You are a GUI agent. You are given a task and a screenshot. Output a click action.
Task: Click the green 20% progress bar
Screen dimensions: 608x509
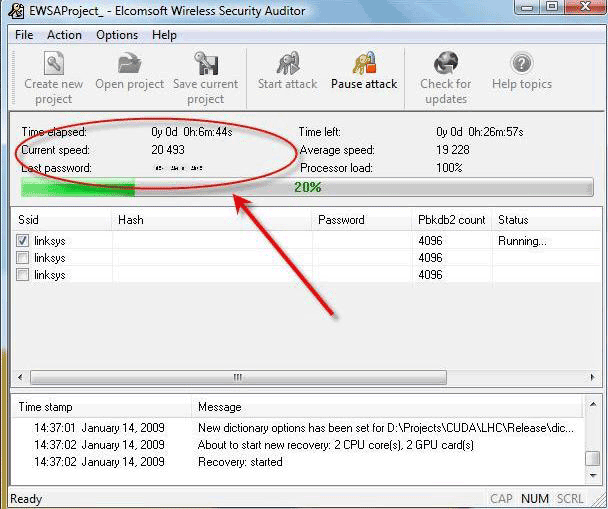click(308, 187)
